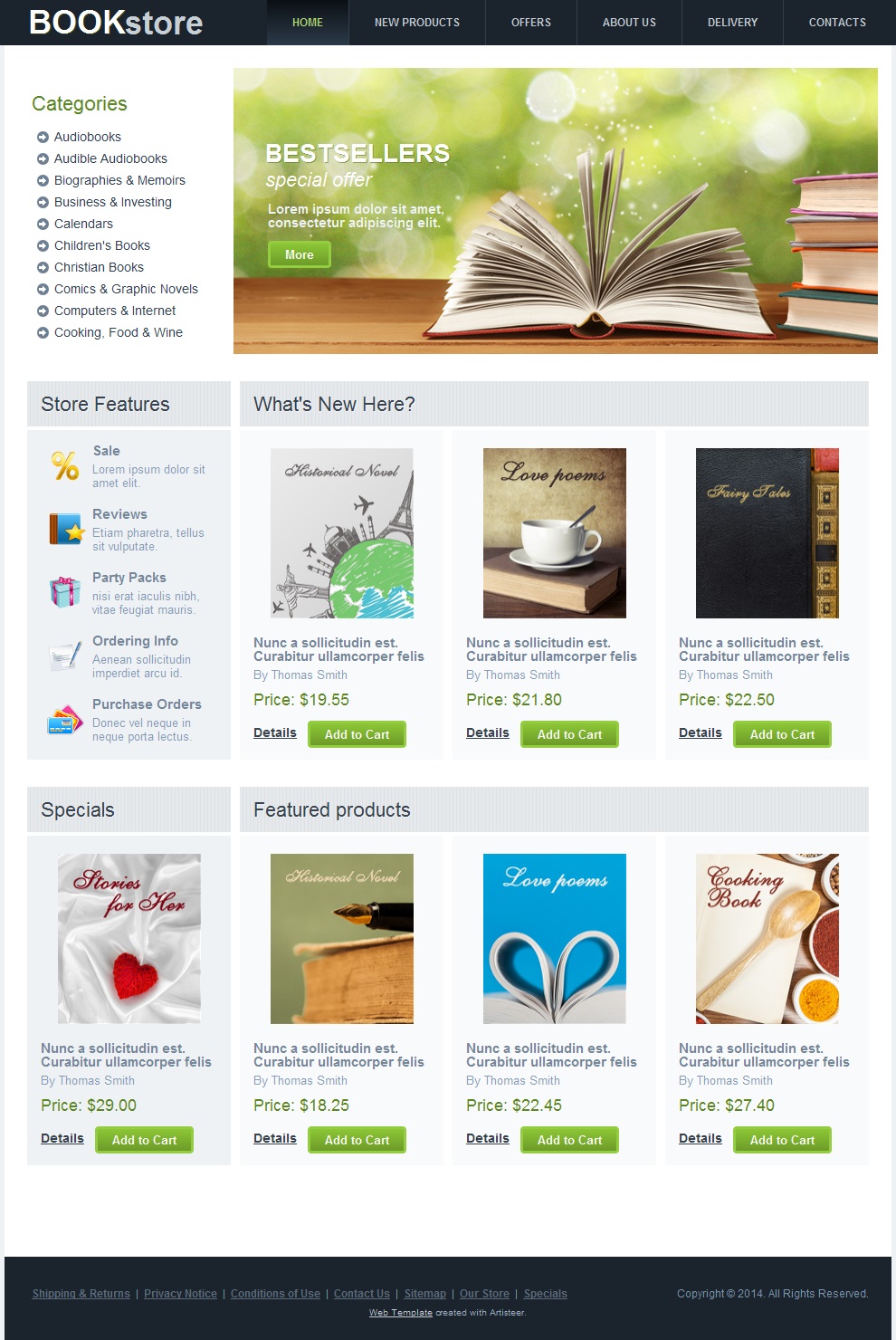Click the arrow bullet beside Calendars
896x1340 pixels.
point(43,224)
